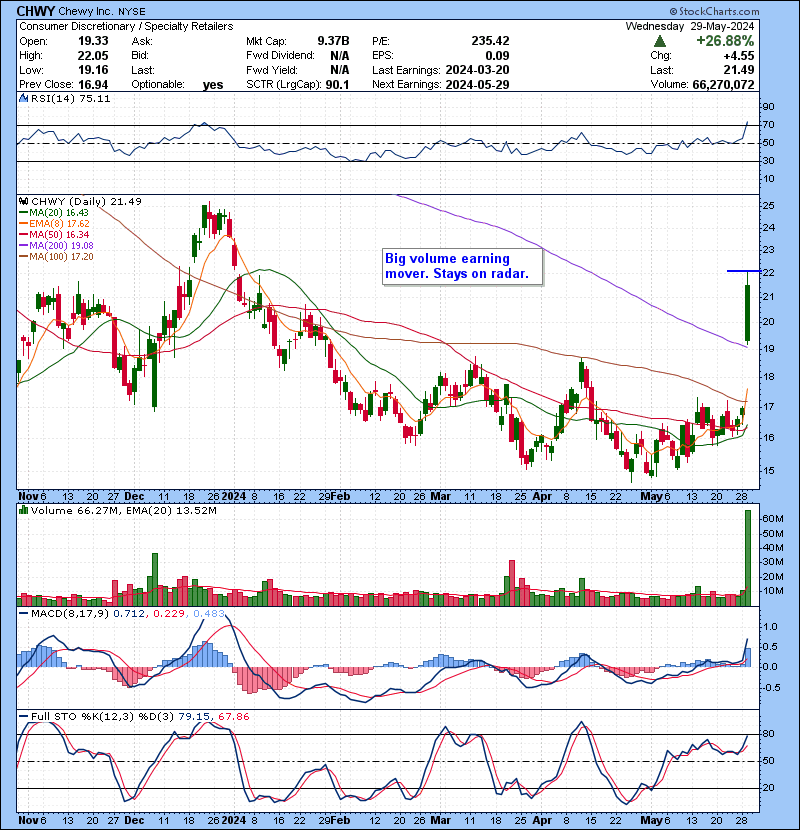The width and height of the screenshot is (800, 830).
Task: Click the EMA(8) 17.62 legend entry
Action: tap(55, 224)
